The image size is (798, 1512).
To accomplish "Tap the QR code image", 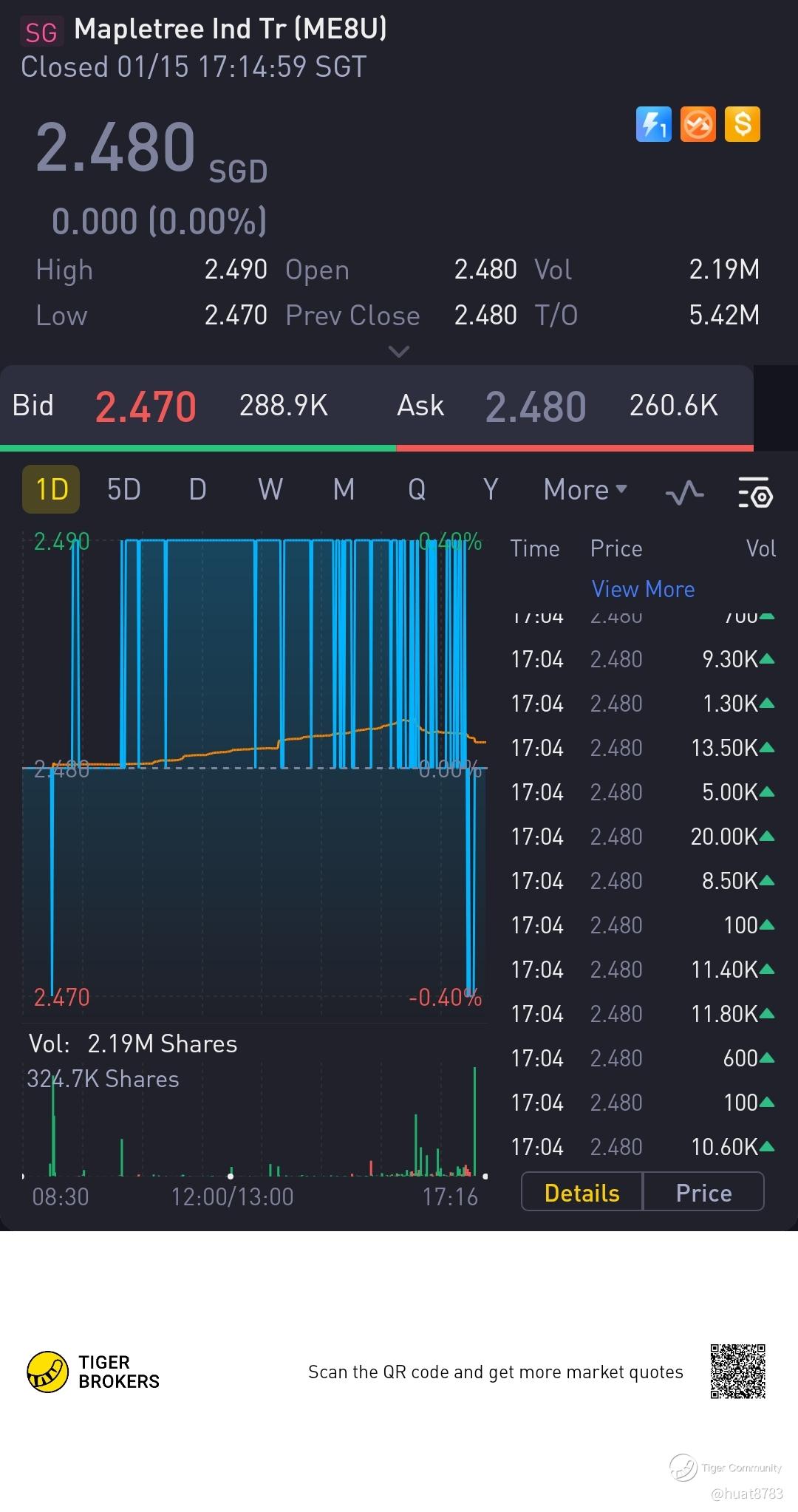I will point(737,1372).
